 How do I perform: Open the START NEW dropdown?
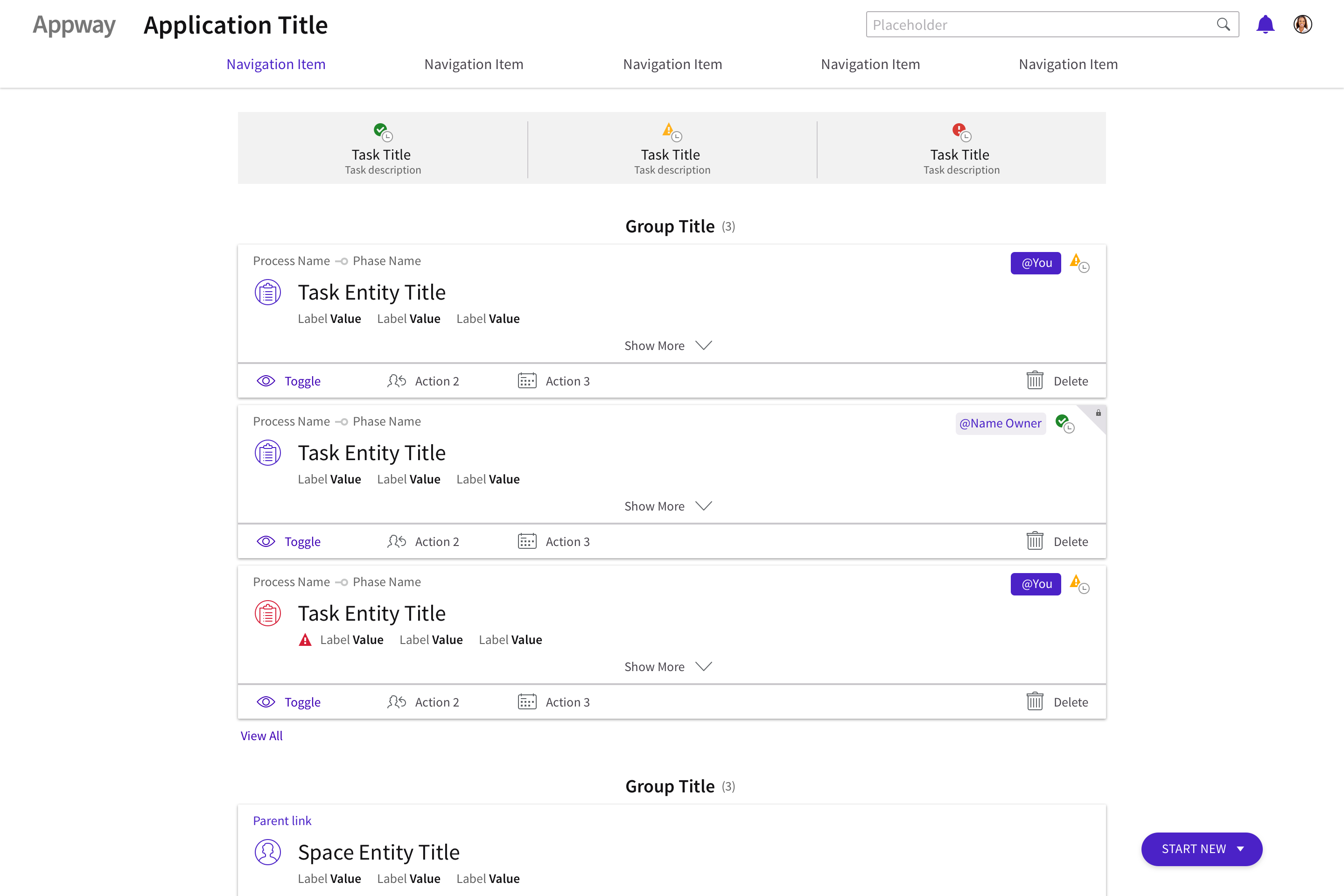1202,849
